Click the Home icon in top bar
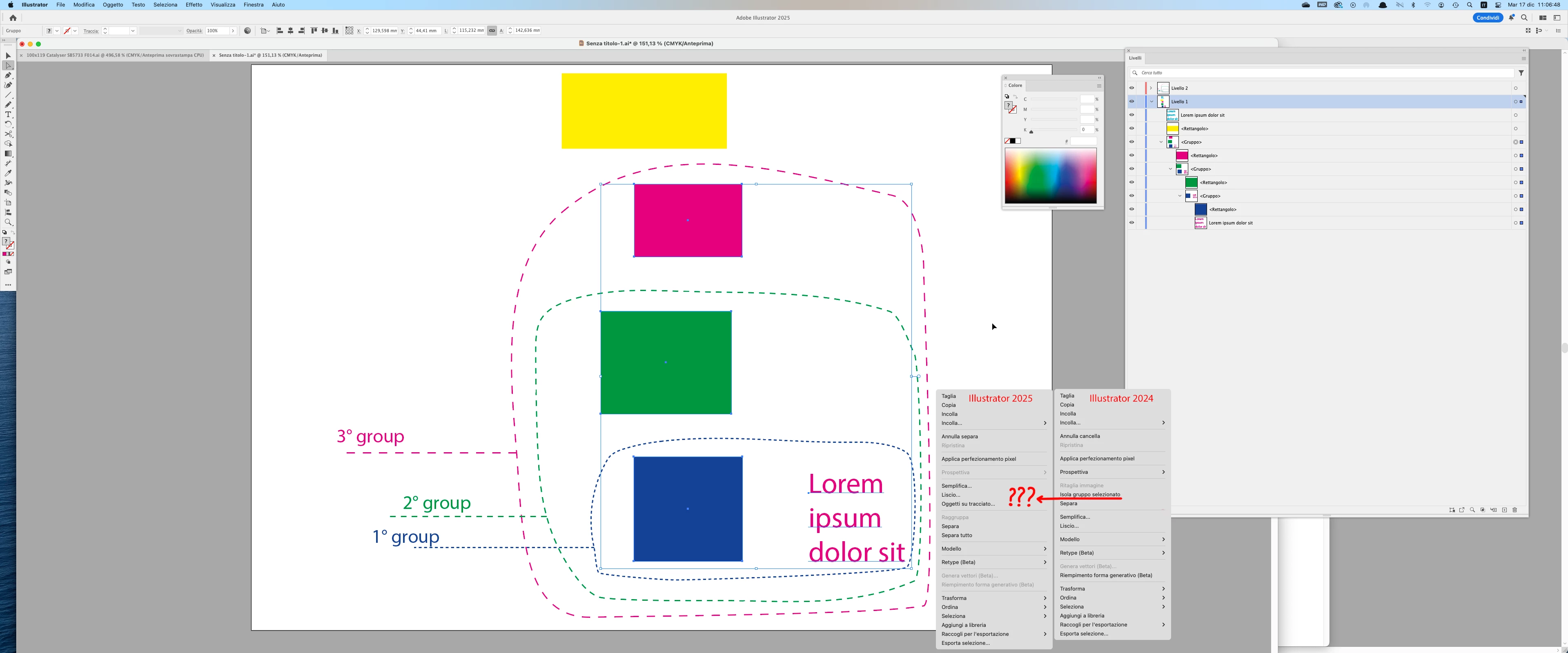The width and height of the screenshot is (1568, 653). click(x=13, y=18)
